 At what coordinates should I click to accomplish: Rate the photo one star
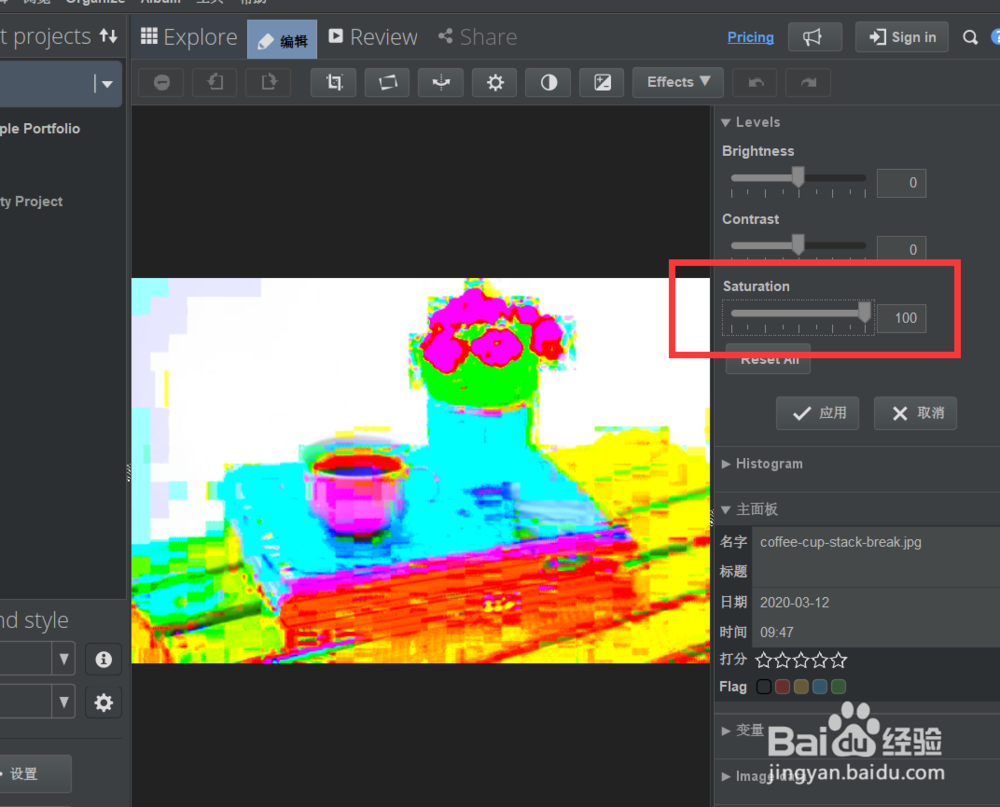[x=763, y=660]
